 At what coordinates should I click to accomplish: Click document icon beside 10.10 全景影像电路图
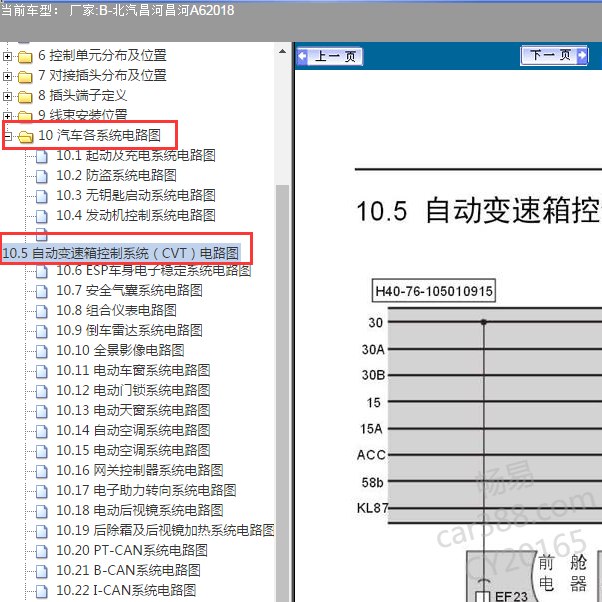[41, 351]
